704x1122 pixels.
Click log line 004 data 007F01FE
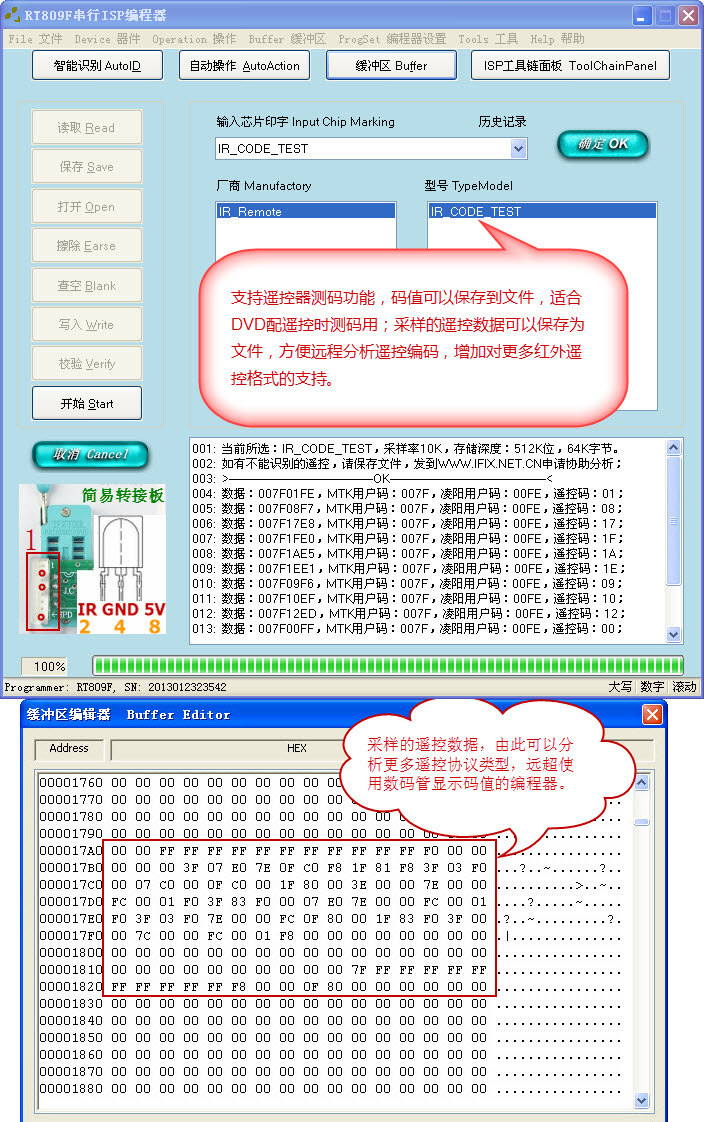pyautogui.click(x=407, y=493)
